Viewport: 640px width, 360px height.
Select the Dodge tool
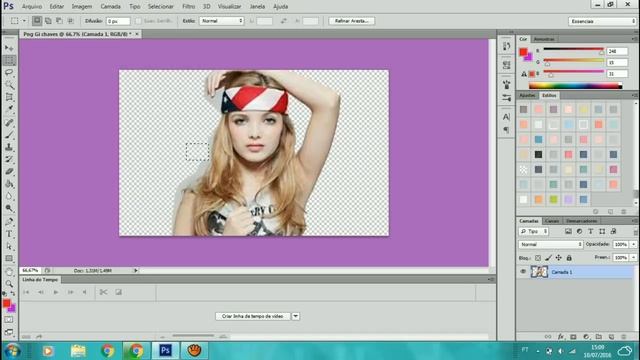click(9, 208)
